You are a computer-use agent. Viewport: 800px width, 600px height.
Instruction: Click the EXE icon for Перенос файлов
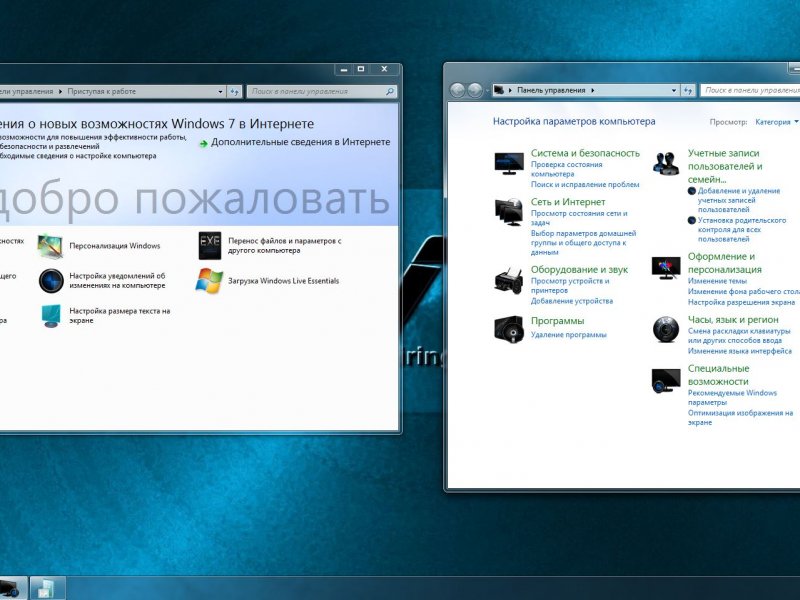point(210,245)
